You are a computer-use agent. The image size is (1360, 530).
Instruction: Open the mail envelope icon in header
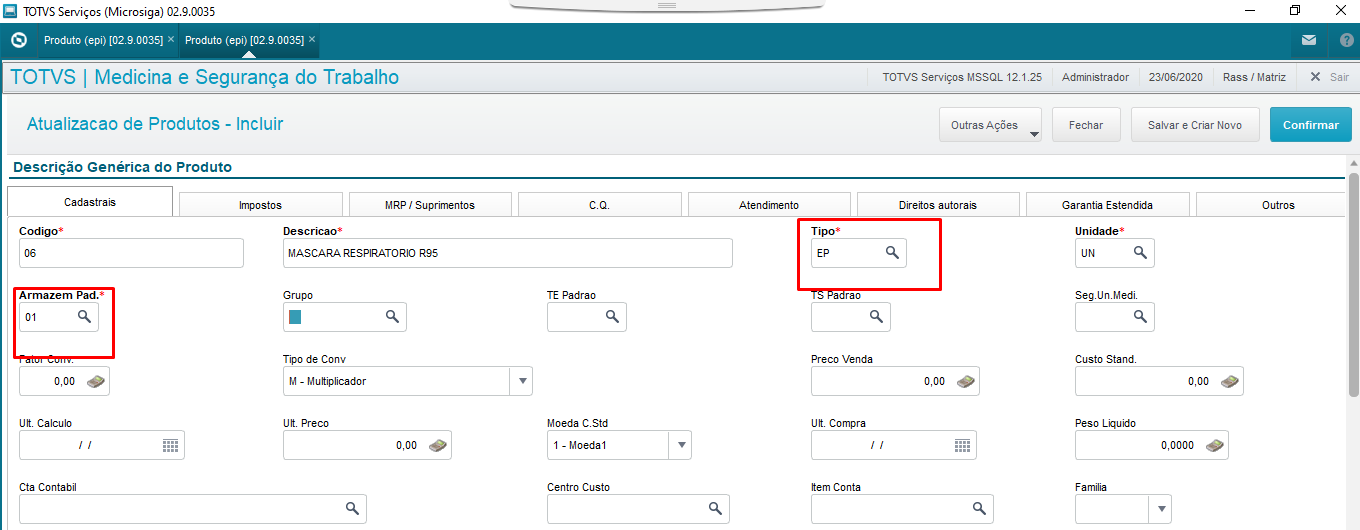(1309, 40)
